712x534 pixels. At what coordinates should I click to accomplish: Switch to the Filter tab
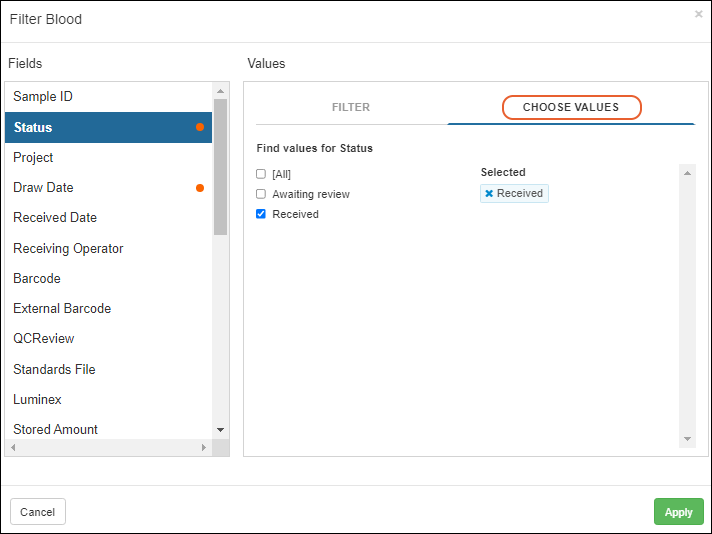[350, 107]
